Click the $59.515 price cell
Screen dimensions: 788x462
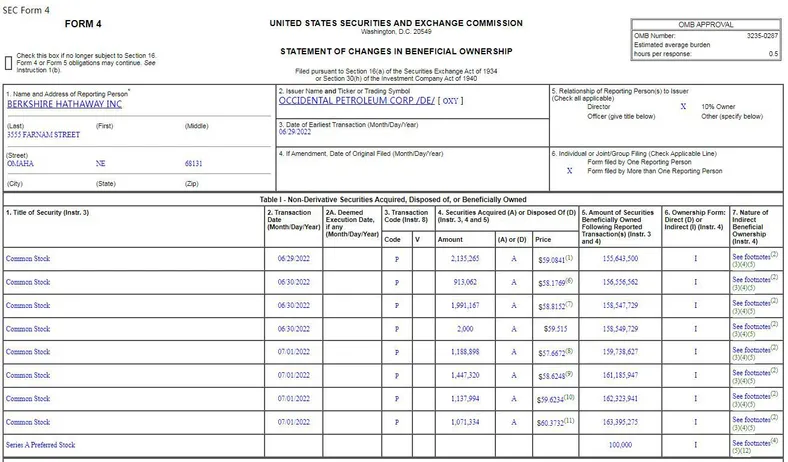coord(555,329)
